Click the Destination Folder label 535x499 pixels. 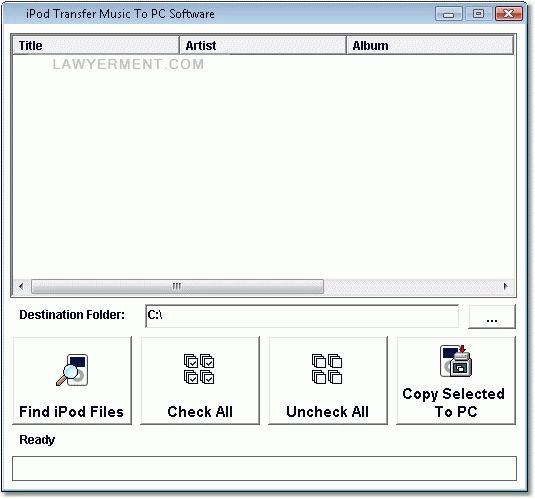(72, 315)
